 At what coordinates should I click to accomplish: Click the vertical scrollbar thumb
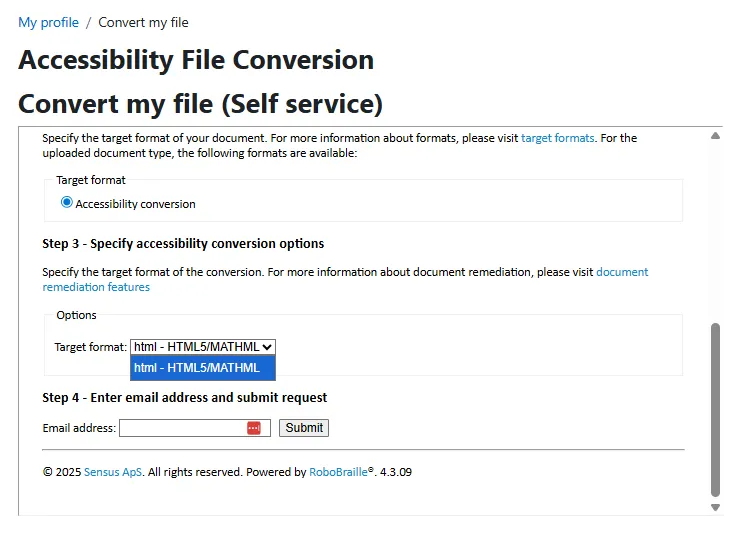pyautogui.click(x=715, y=410)
